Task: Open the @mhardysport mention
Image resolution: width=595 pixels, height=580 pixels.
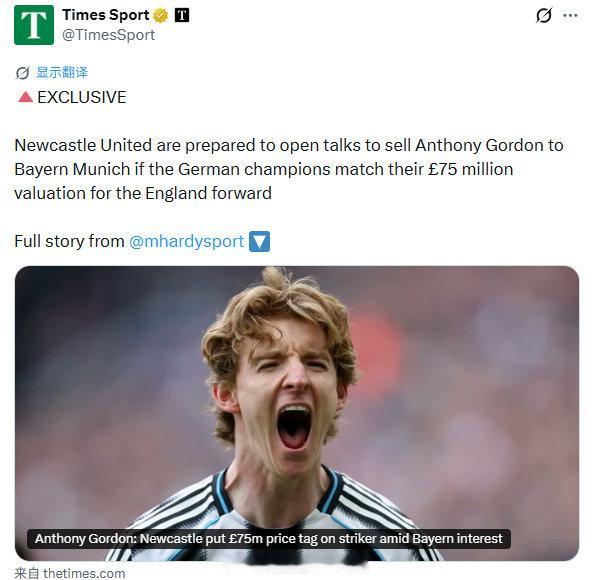Action: click(x=187, y=241)
